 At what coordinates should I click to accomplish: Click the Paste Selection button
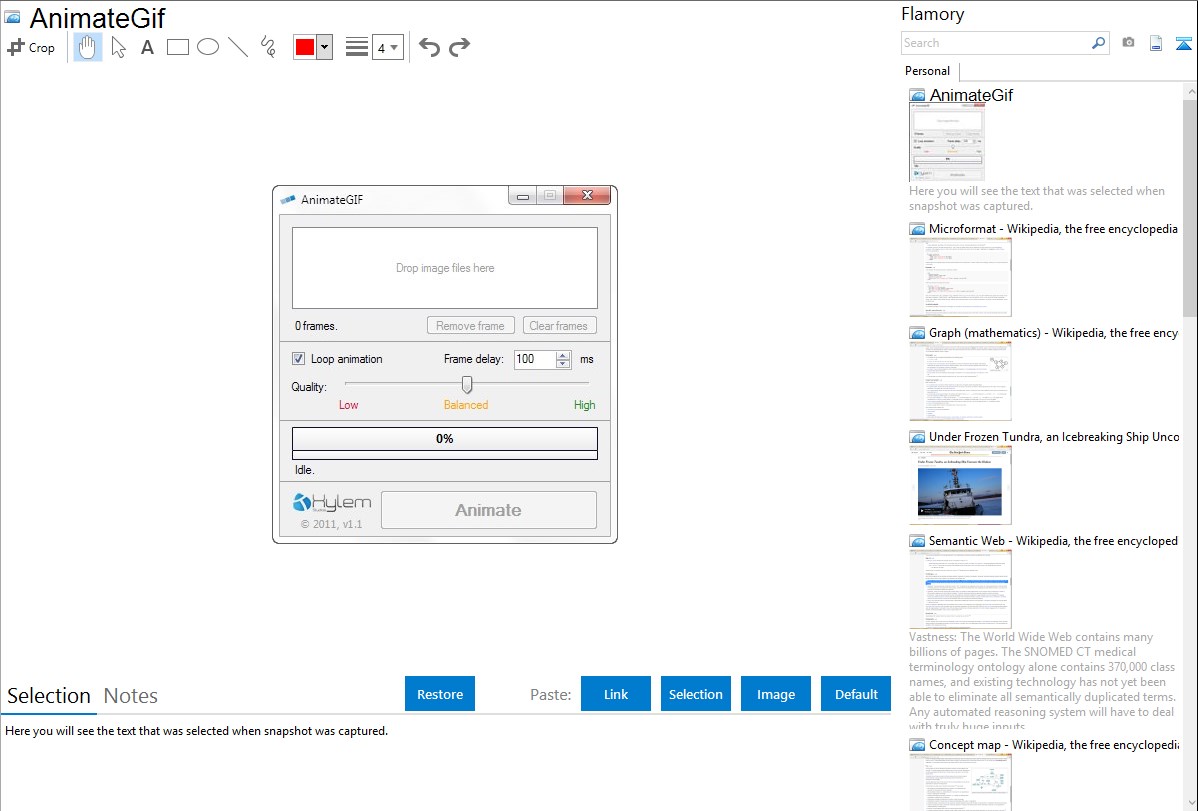[x=696, y=694]
